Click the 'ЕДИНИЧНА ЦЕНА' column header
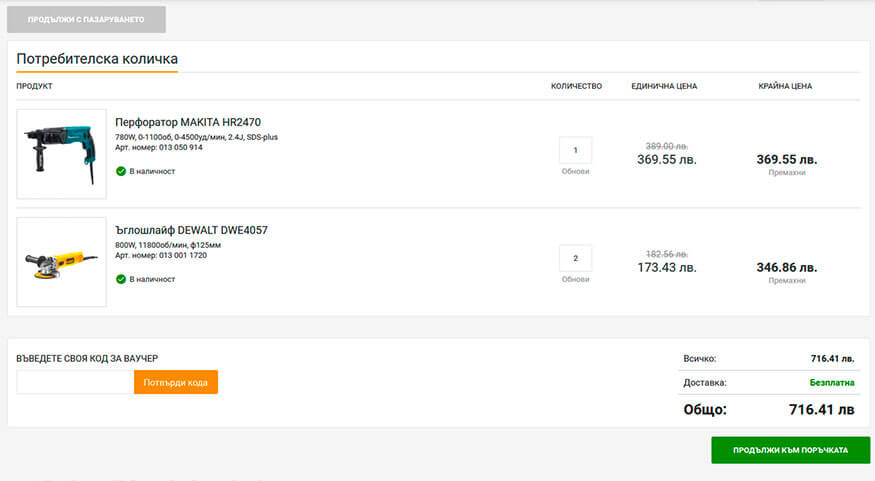 point(664,86)
